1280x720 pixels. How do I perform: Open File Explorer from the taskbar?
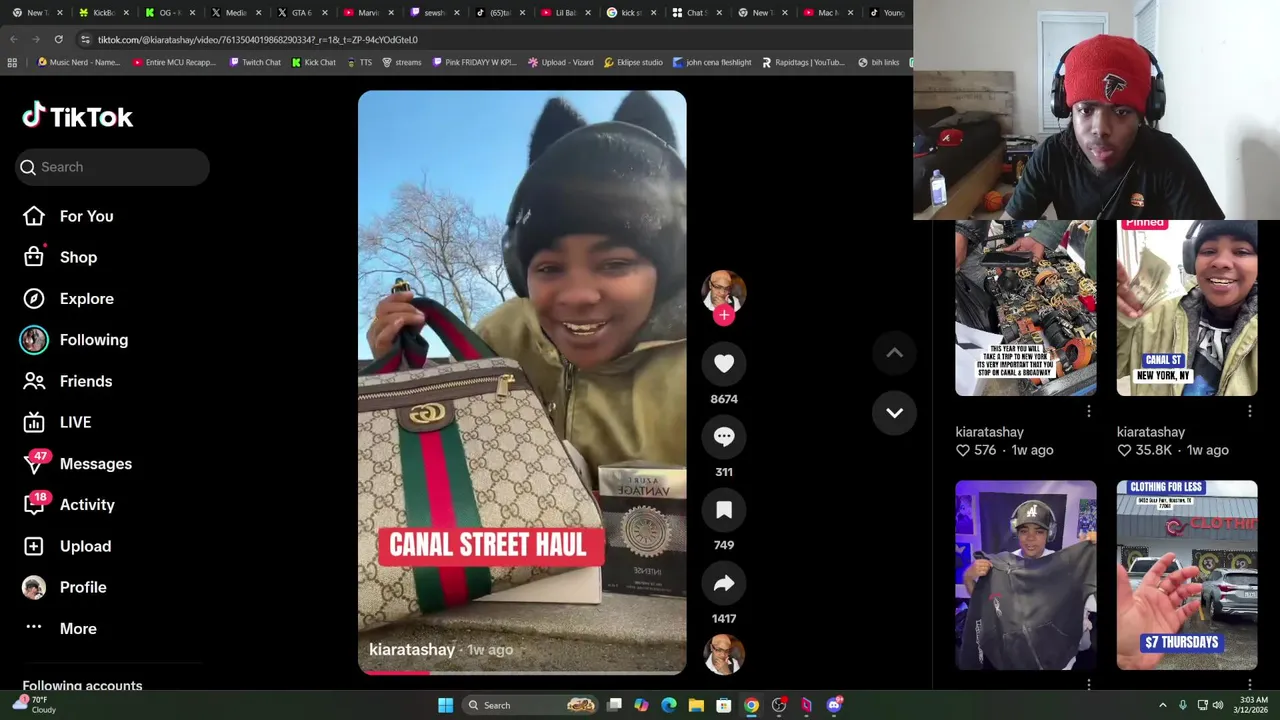[x=696, y=705]
